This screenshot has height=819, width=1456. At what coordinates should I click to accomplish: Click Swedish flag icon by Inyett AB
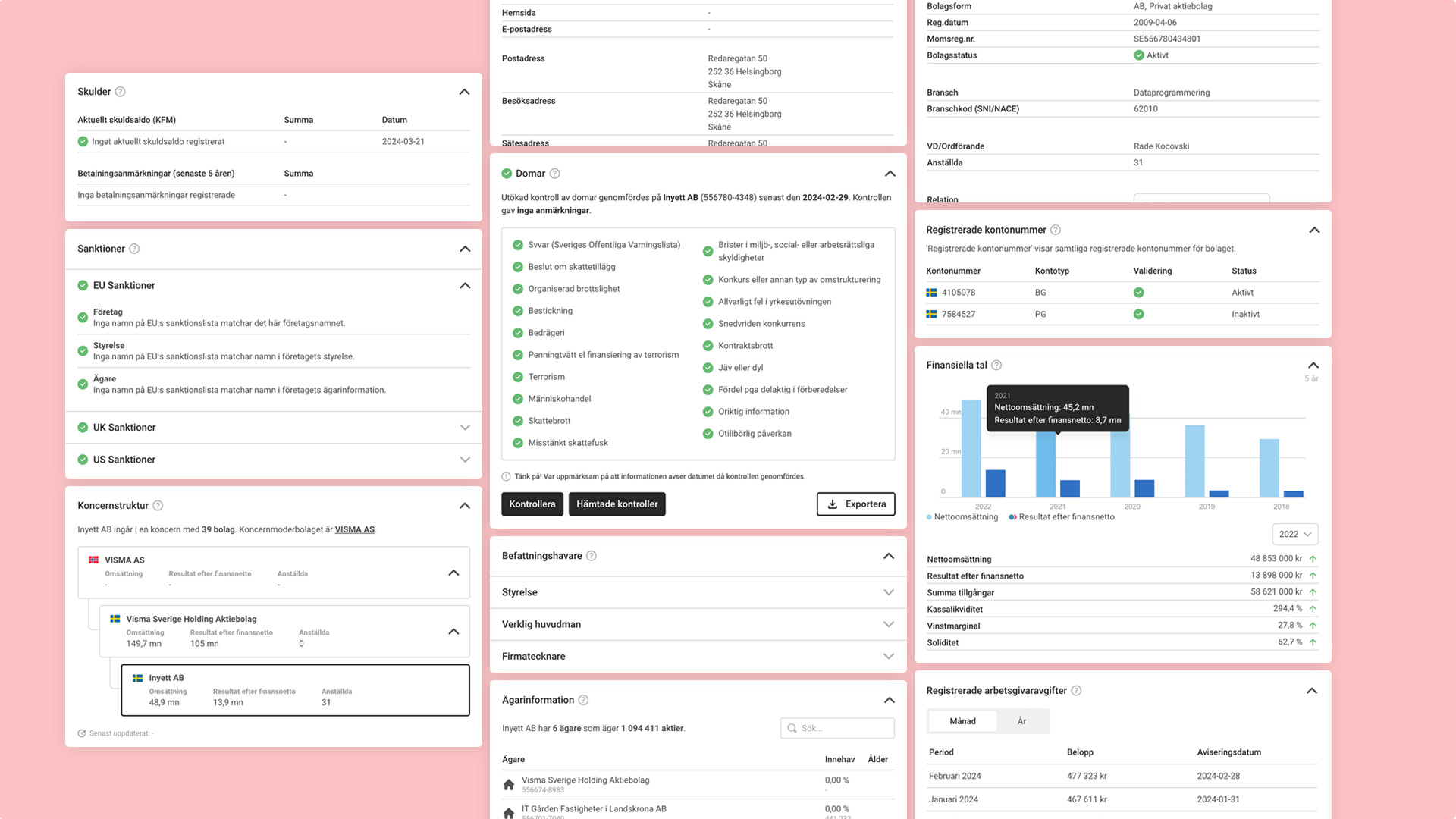(138, 678)
